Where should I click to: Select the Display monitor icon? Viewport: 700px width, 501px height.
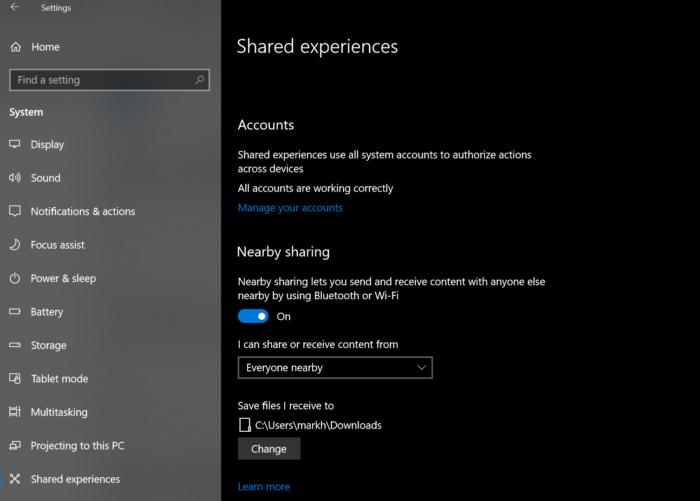tap(15, 144)
